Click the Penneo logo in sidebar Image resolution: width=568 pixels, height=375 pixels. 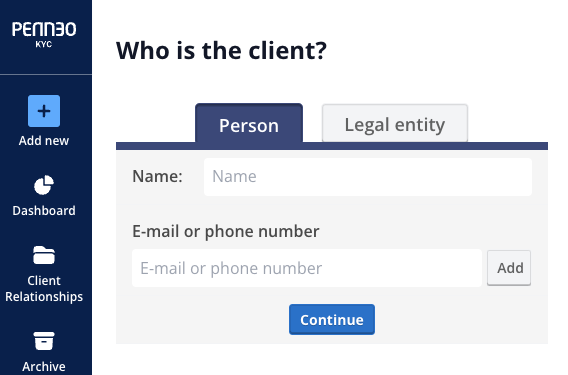pos(44,29)
